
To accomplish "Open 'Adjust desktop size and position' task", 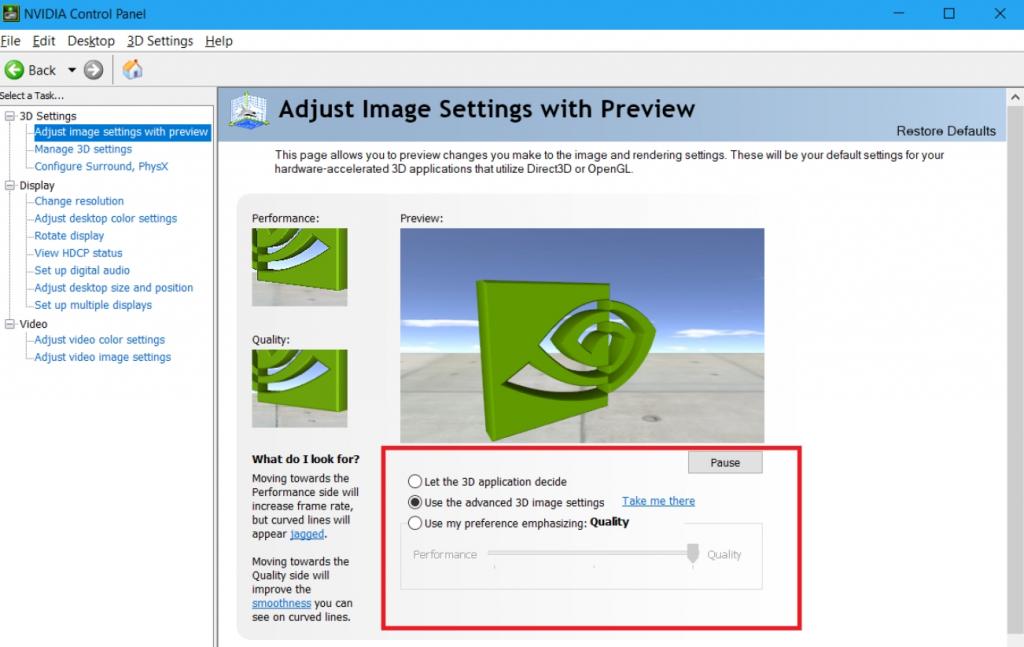I will click(x=114, y=287).
